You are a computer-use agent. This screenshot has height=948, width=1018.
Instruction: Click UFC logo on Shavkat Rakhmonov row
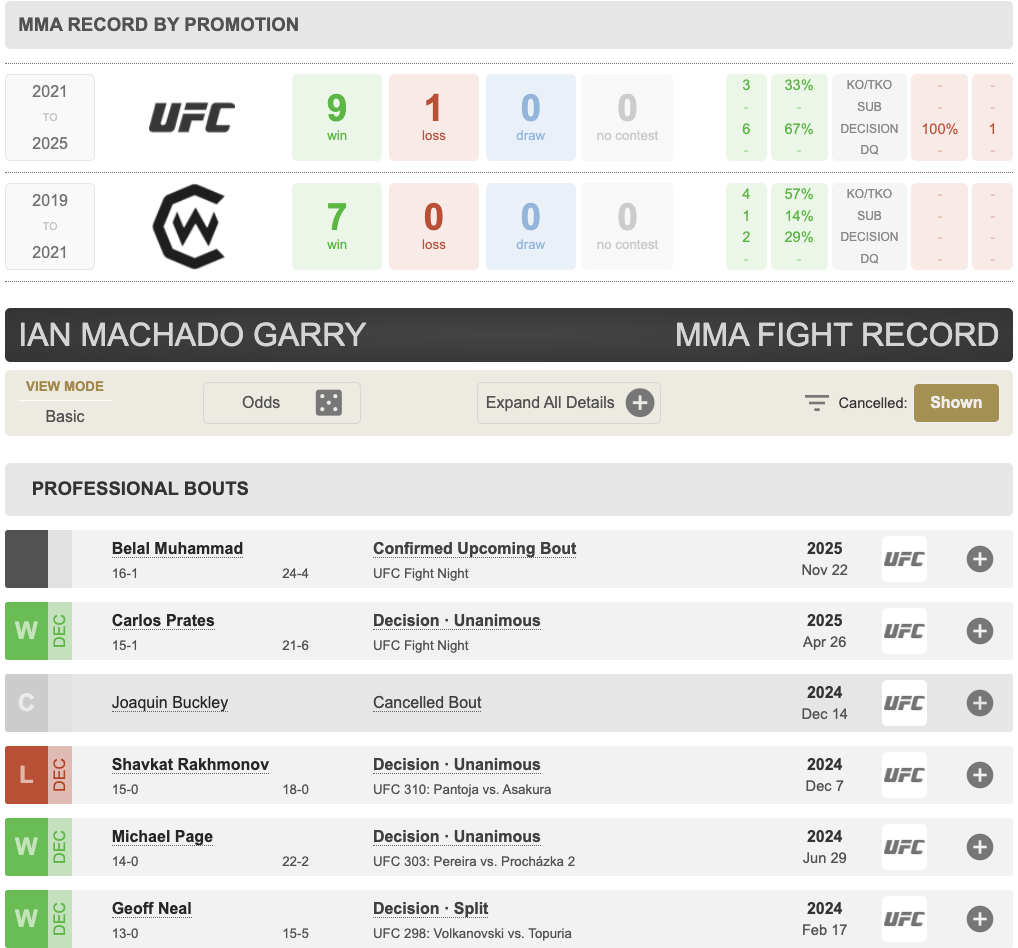(904, 775)
